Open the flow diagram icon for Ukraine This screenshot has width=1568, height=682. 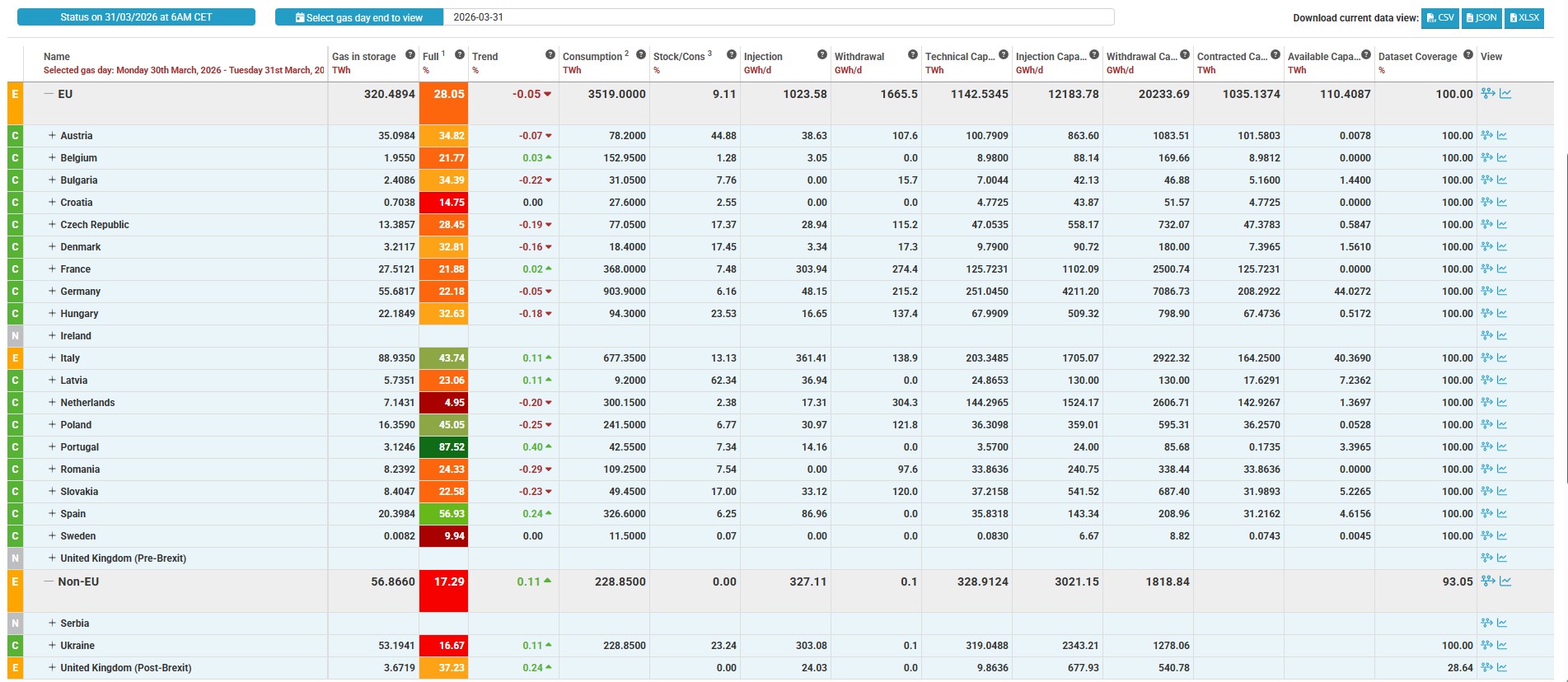pos(1486,646)
